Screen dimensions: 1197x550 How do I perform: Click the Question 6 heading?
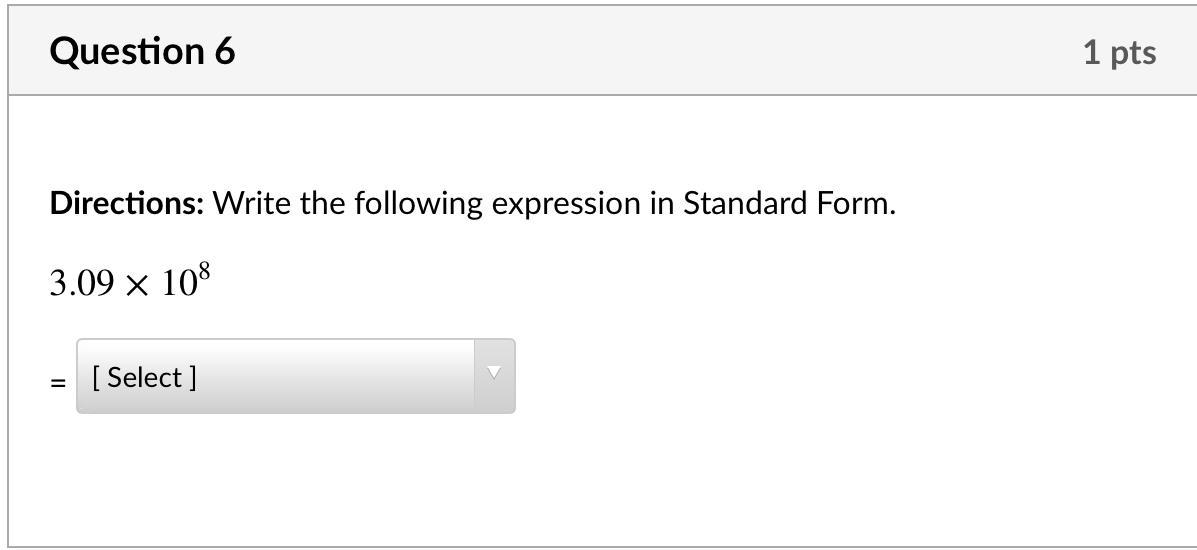[x=142, y=51]
